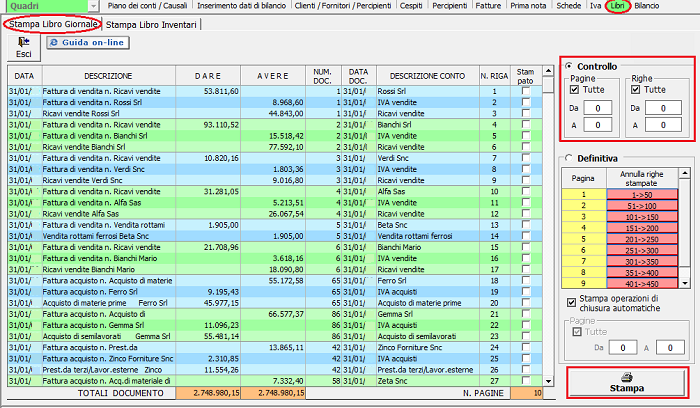The image size is (700, 408).
Task: Click the D A R E column header
Action: coord(208,76)
